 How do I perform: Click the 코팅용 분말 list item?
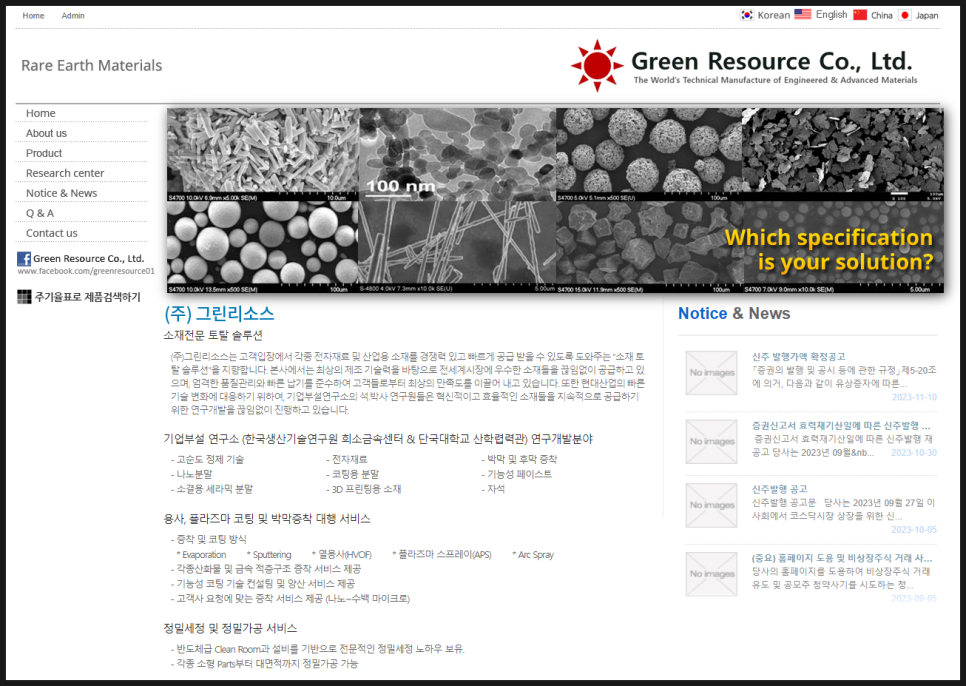point(355,474)
